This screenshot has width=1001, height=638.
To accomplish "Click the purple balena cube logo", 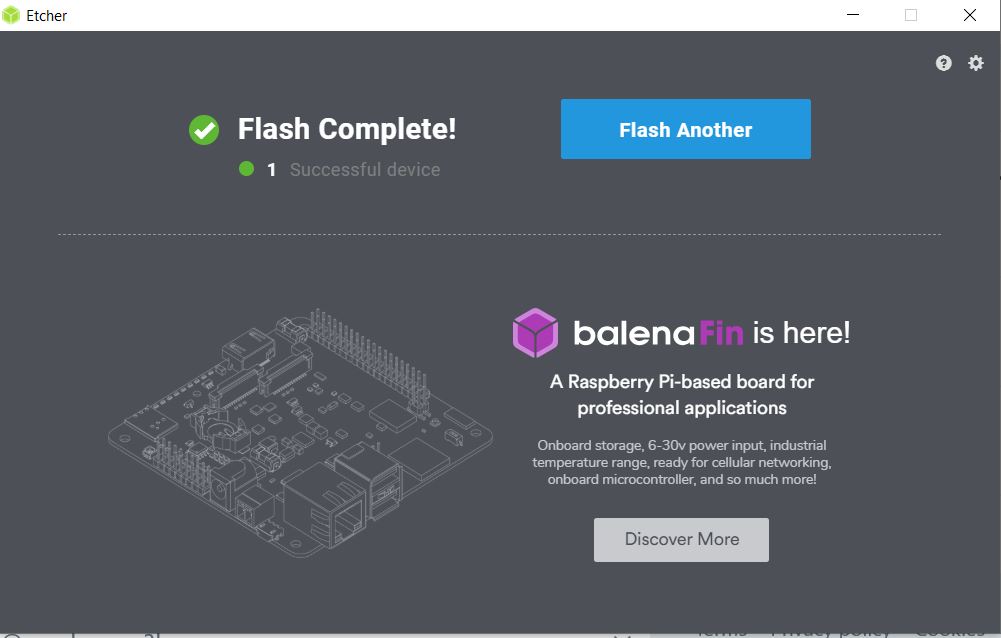I will pyautogui.click(x=535, y=333).
